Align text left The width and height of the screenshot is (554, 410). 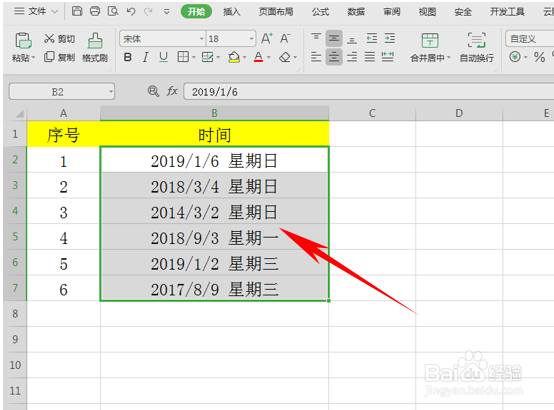tap(316, 57)
